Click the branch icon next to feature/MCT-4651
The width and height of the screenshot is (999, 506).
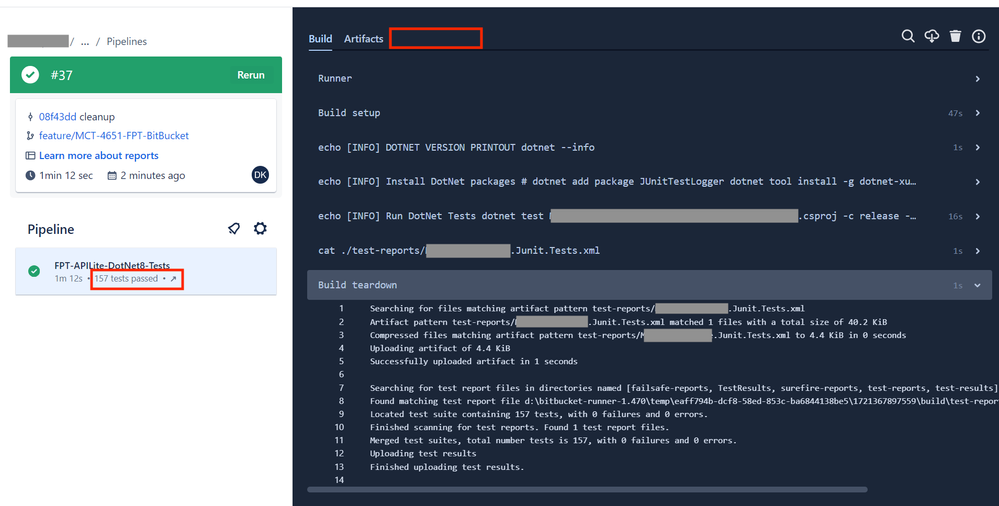30,136
